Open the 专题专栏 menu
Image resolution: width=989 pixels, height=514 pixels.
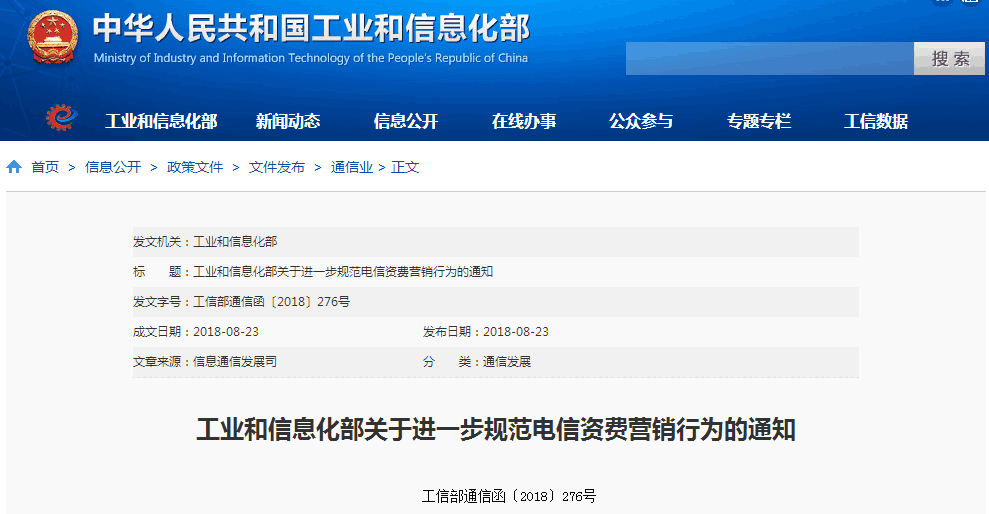759,121
